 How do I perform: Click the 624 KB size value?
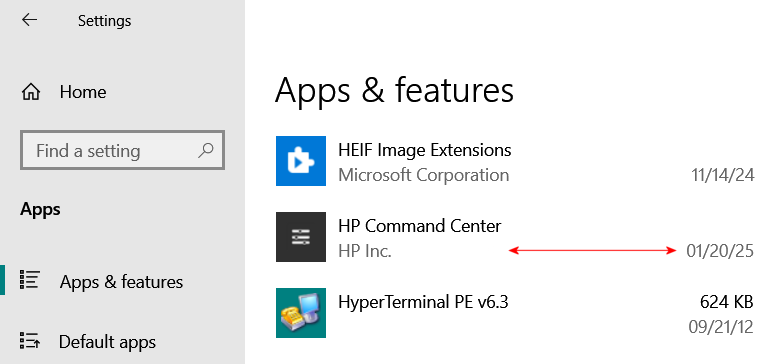(x=727, y=302)
